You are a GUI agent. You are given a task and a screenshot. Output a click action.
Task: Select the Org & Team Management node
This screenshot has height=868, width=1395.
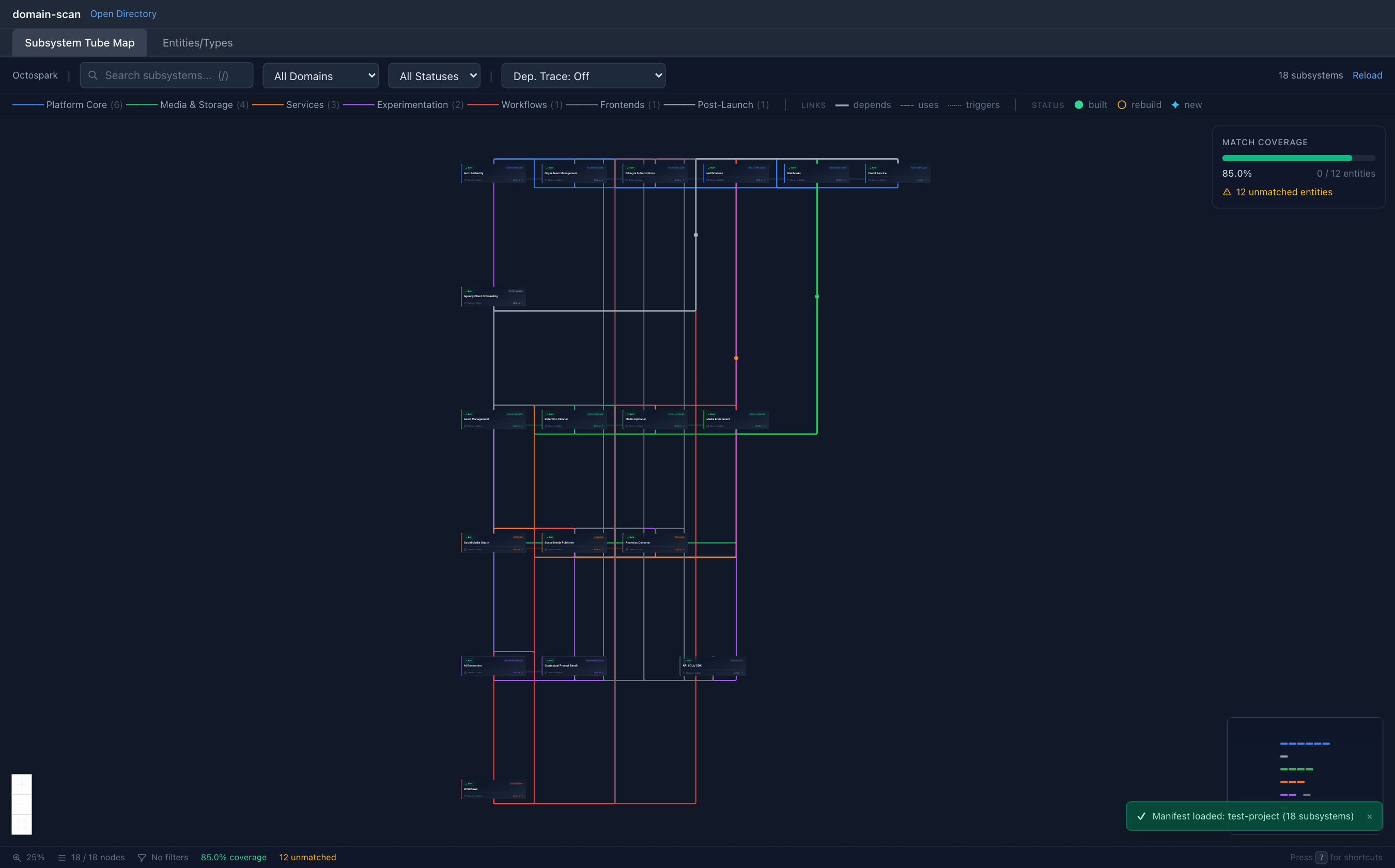[574, 174]
